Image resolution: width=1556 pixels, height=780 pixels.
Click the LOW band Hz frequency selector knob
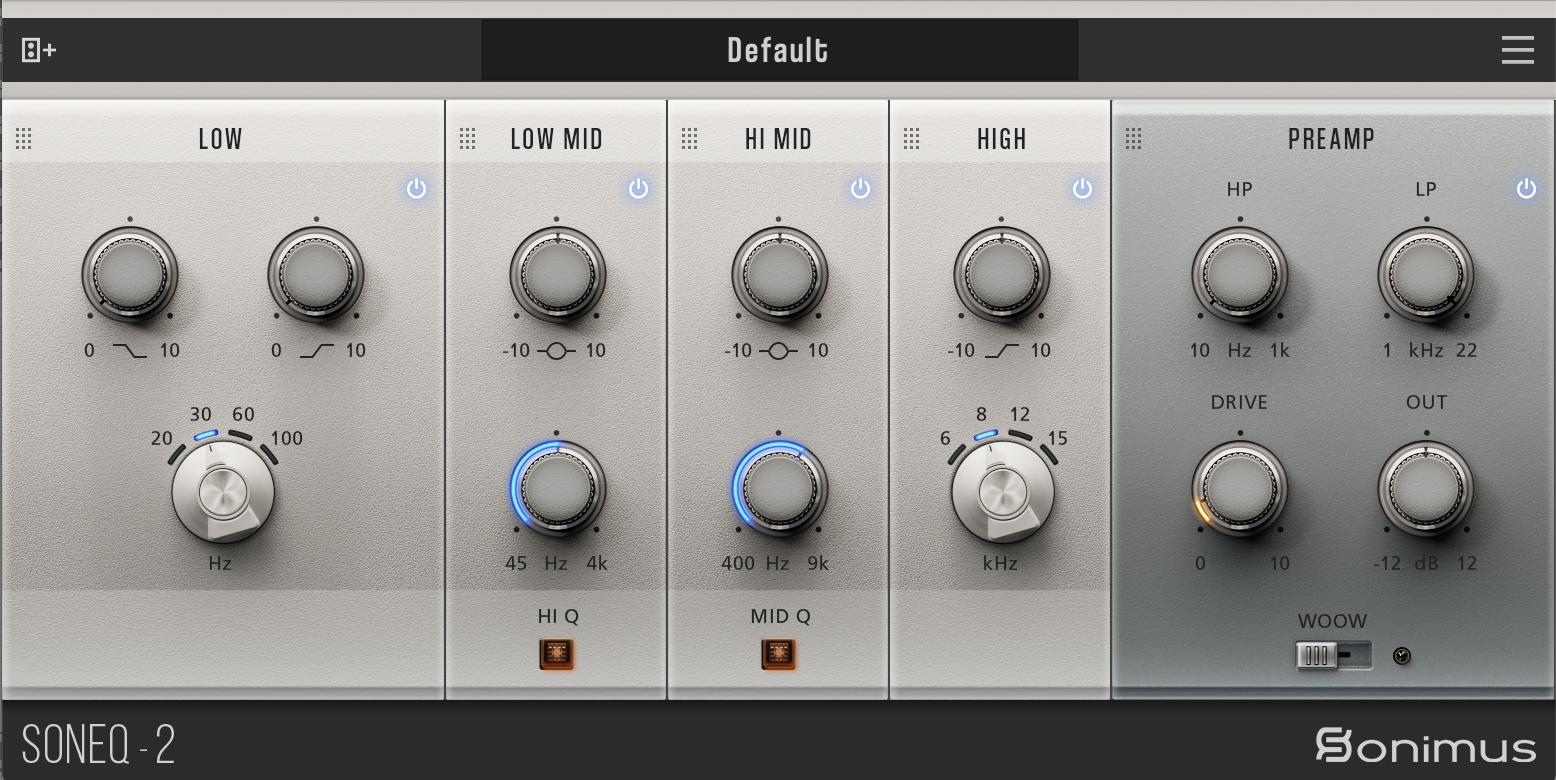(221, 493)
